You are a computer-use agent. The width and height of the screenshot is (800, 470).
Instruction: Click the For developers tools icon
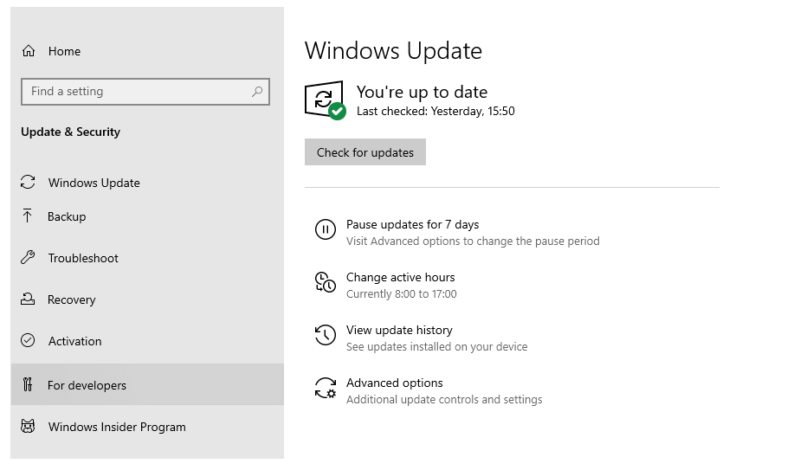28,384
